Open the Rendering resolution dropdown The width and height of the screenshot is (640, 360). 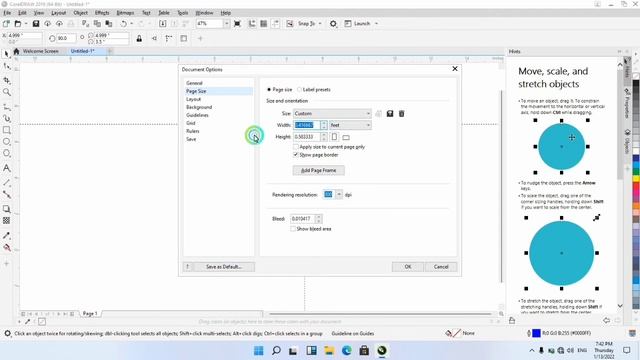[339, 195]
